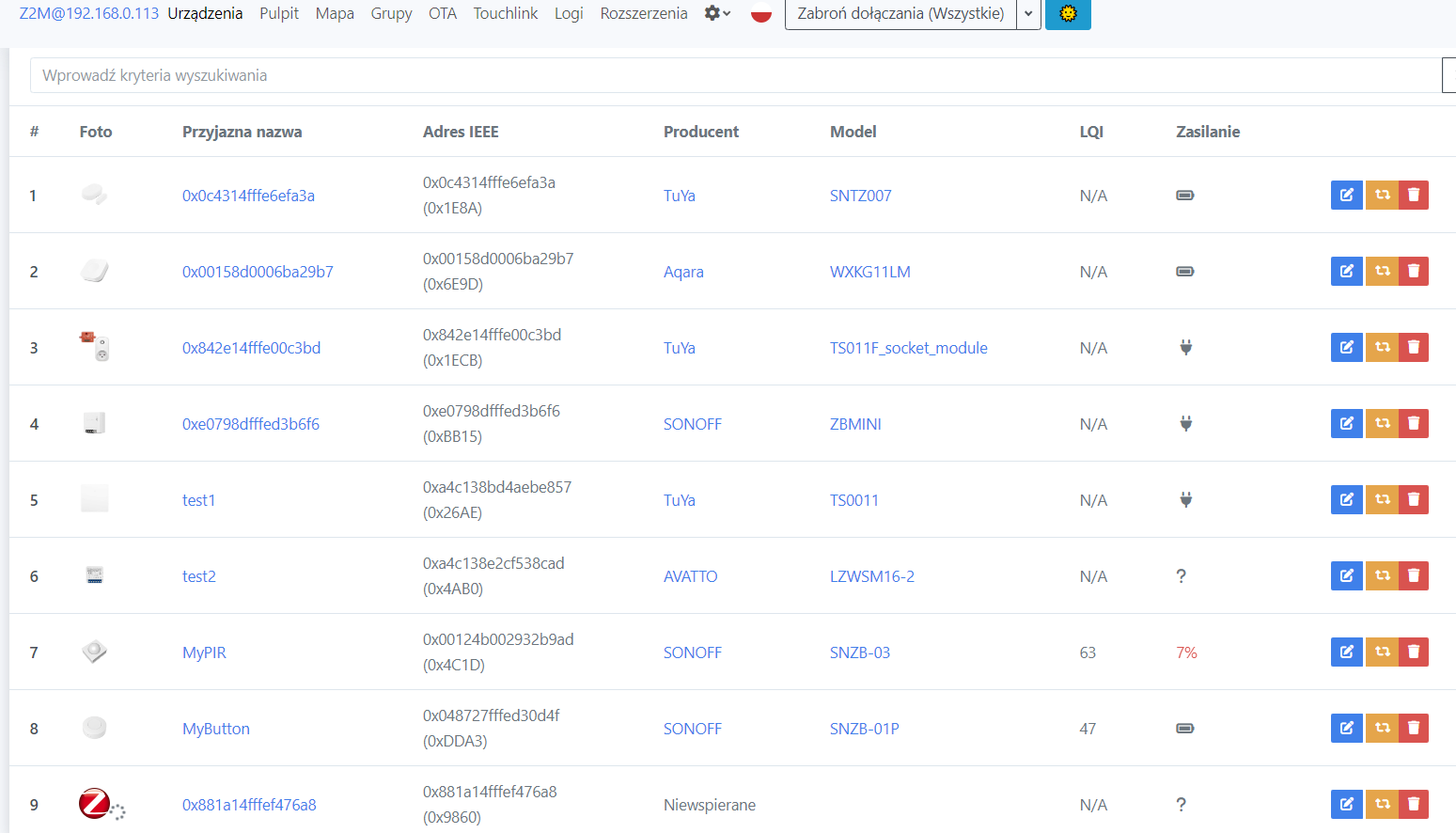
Task: Expand permit join dropdown arrow
Action: (x=1028, y=13)
